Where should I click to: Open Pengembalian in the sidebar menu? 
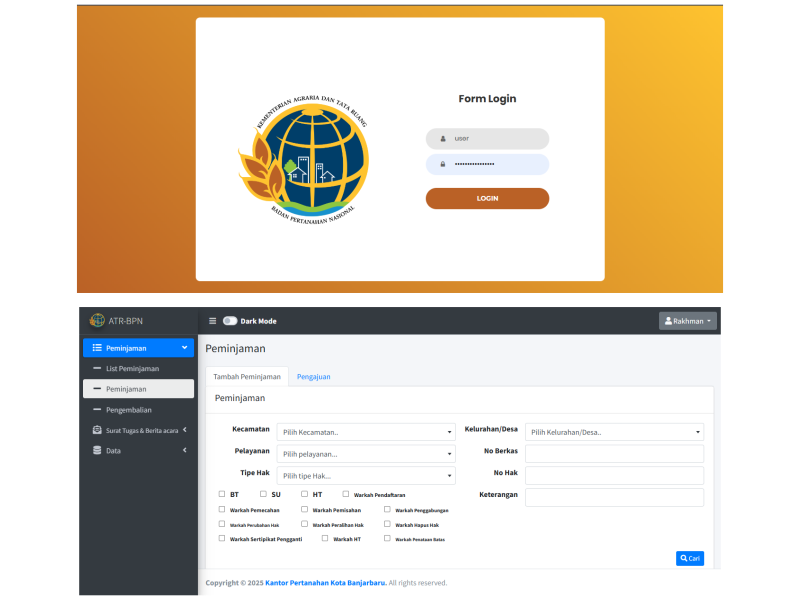coord(128,409)
